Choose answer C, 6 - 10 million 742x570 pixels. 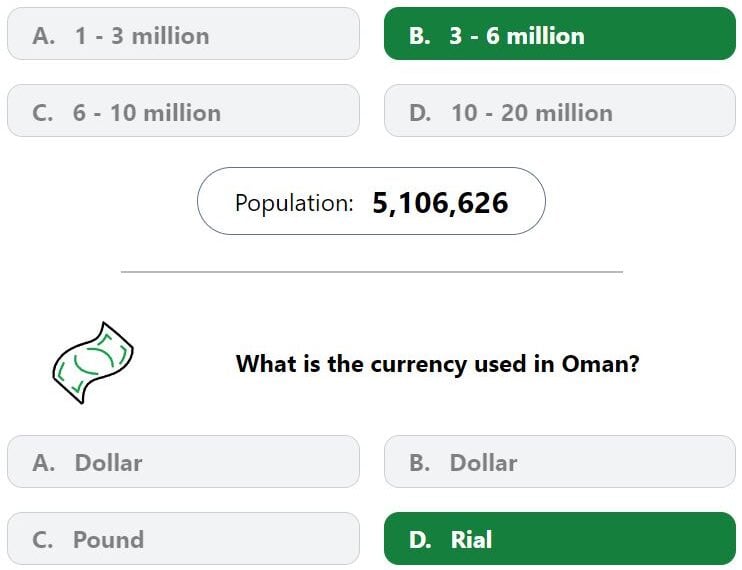tap(183, 111)
